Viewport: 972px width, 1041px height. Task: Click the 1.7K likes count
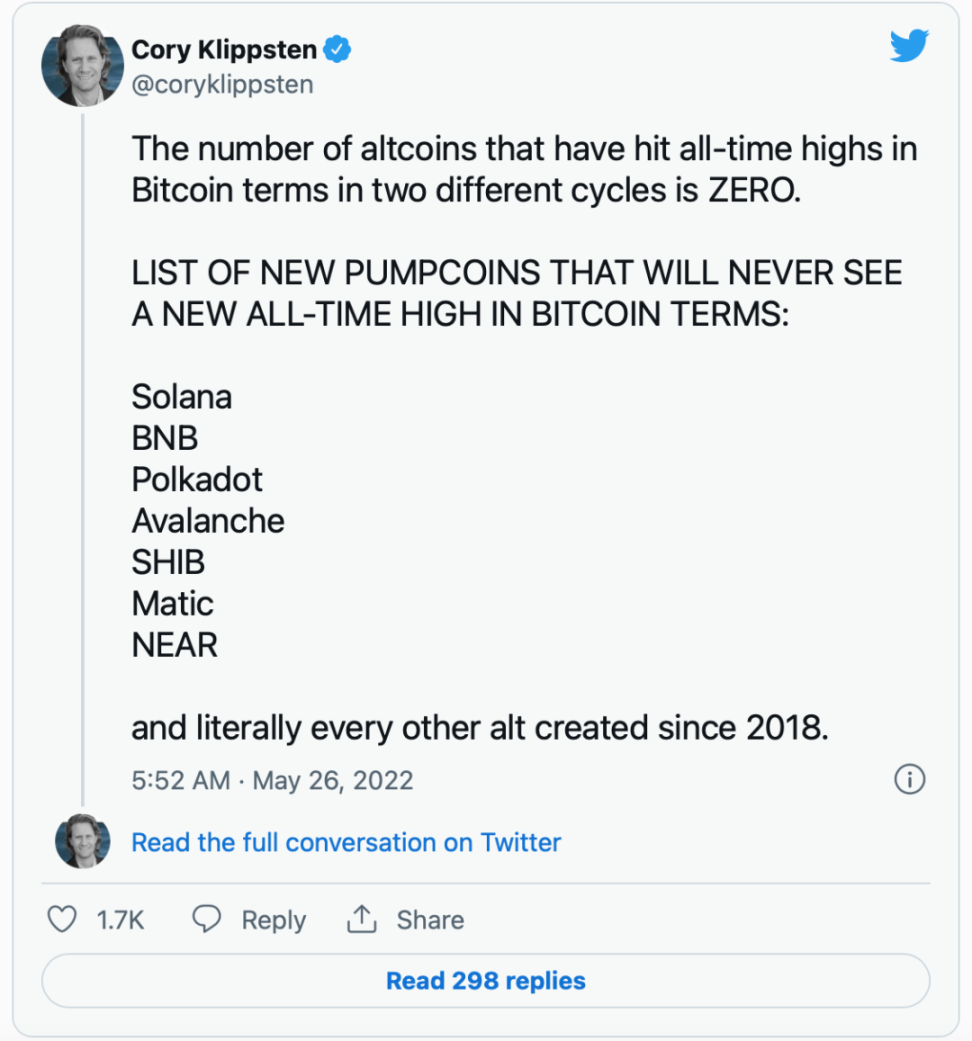tap(120, 920)
